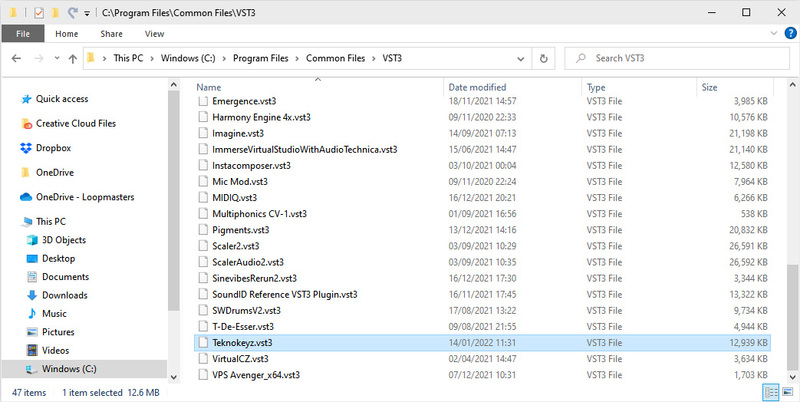Sort files by Name column
800x402 pixels.
(x=209, y=87)
